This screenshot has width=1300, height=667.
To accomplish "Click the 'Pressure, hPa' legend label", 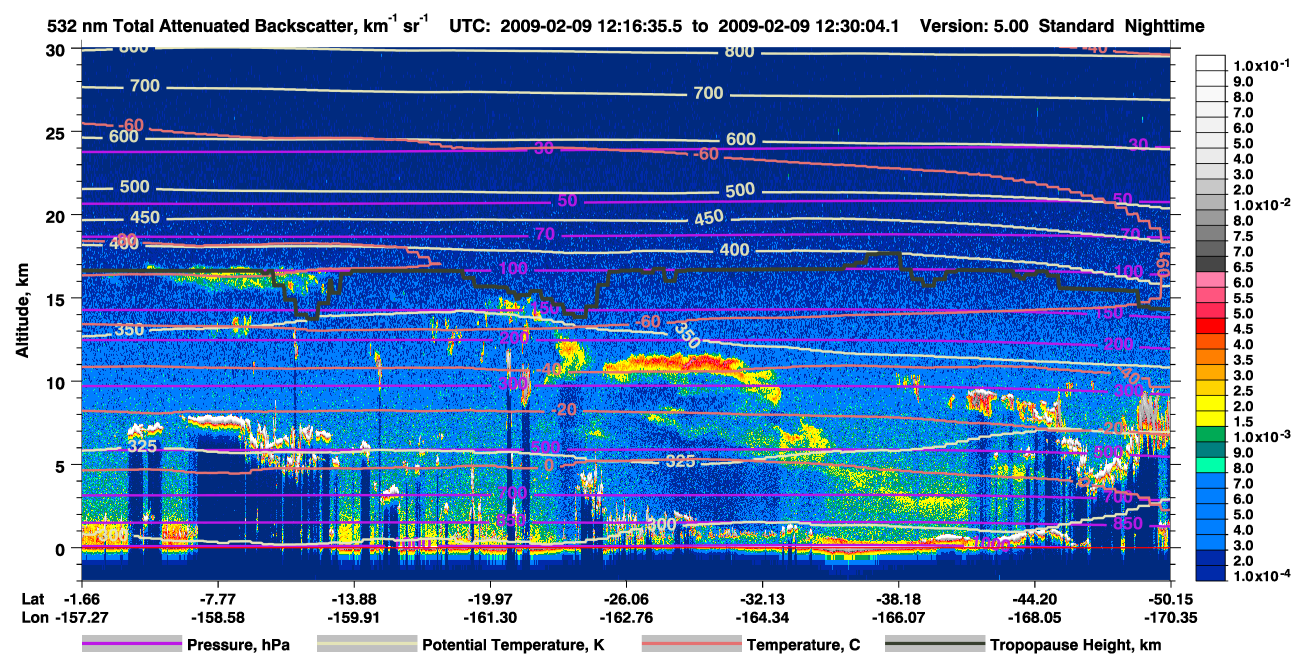I will point(238,645).
